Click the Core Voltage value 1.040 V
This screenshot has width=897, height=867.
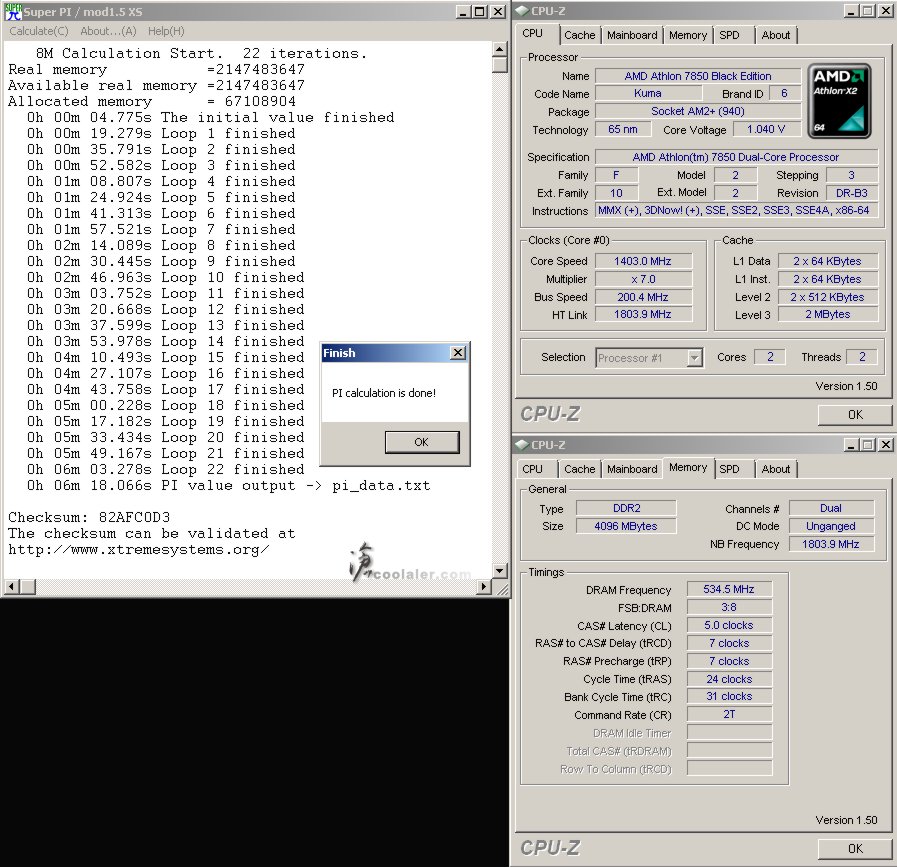(x=766, y=129)
